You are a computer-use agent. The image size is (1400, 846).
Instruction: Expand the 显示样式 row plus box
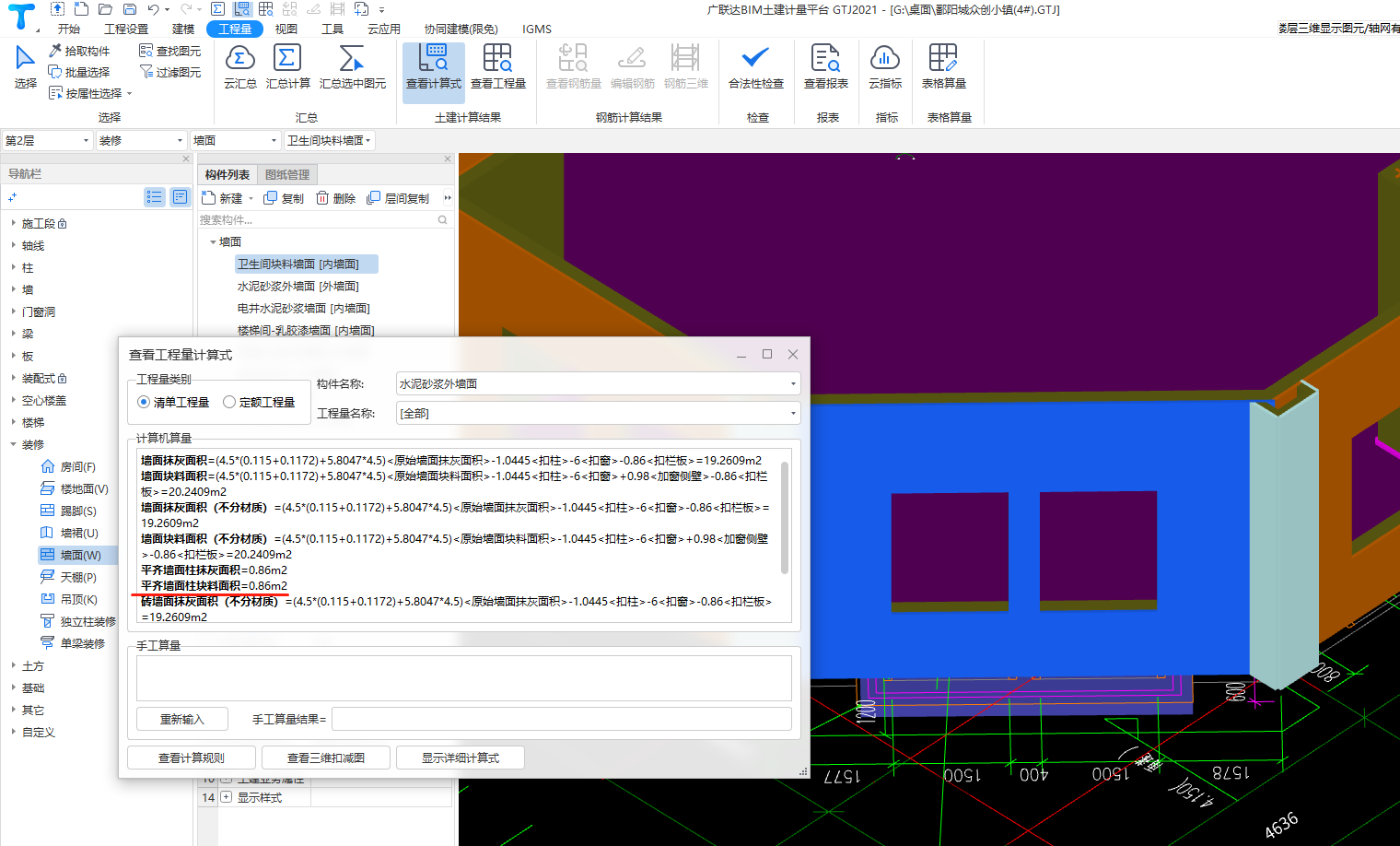coord(226,797)
